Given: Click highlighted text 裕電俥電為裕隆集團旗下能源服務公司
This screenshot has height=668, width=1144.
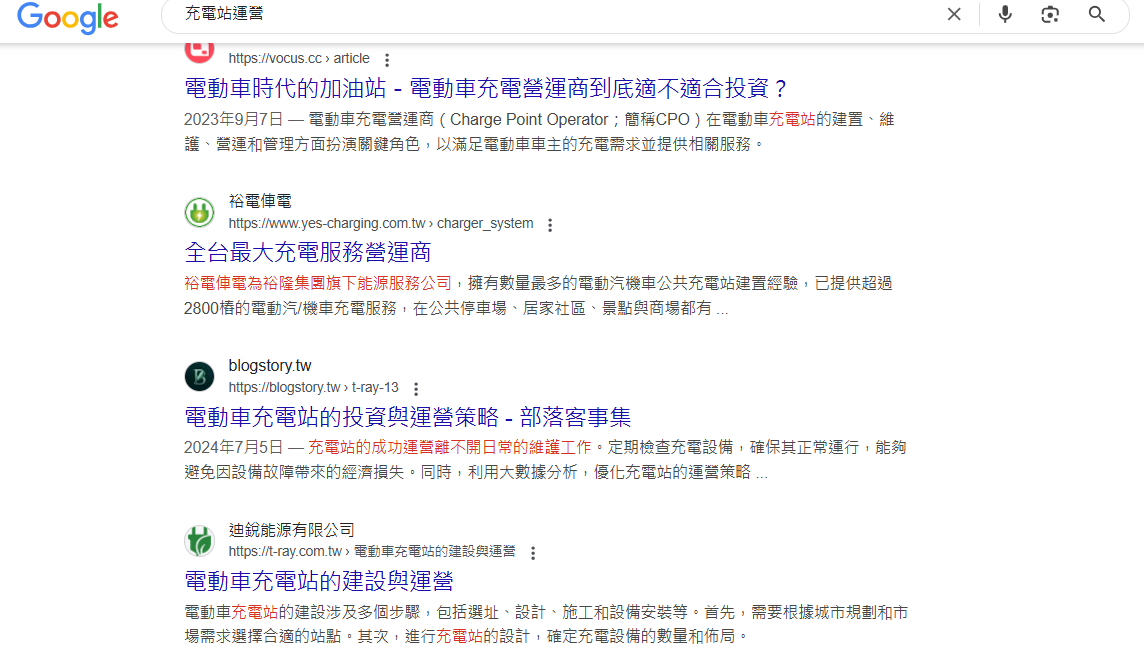Looking at the screenshot, I should (x=317, y=284).
